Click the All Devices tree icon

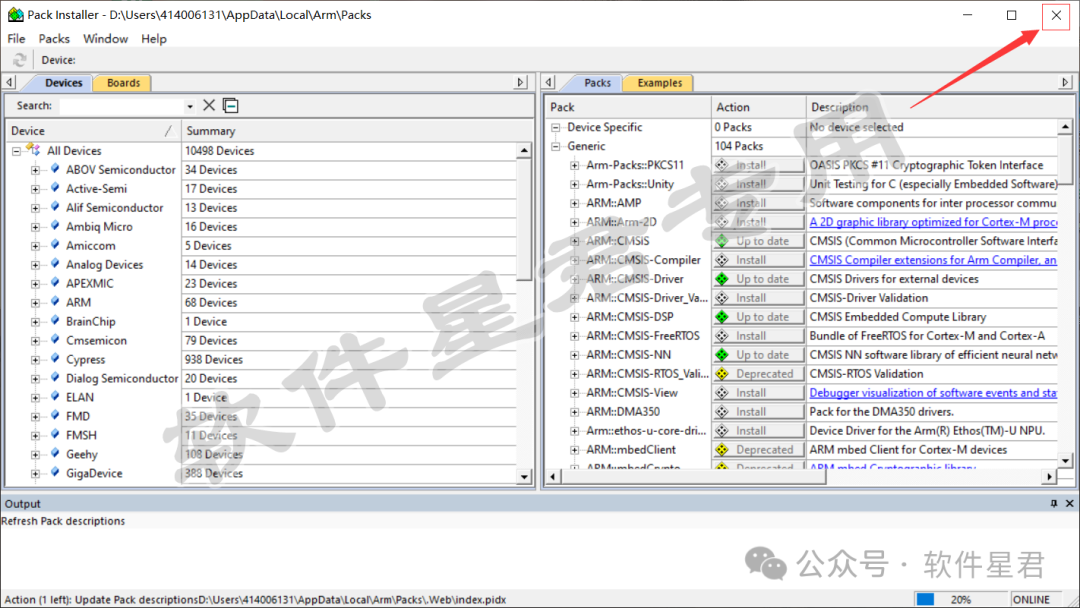(33, 149)
